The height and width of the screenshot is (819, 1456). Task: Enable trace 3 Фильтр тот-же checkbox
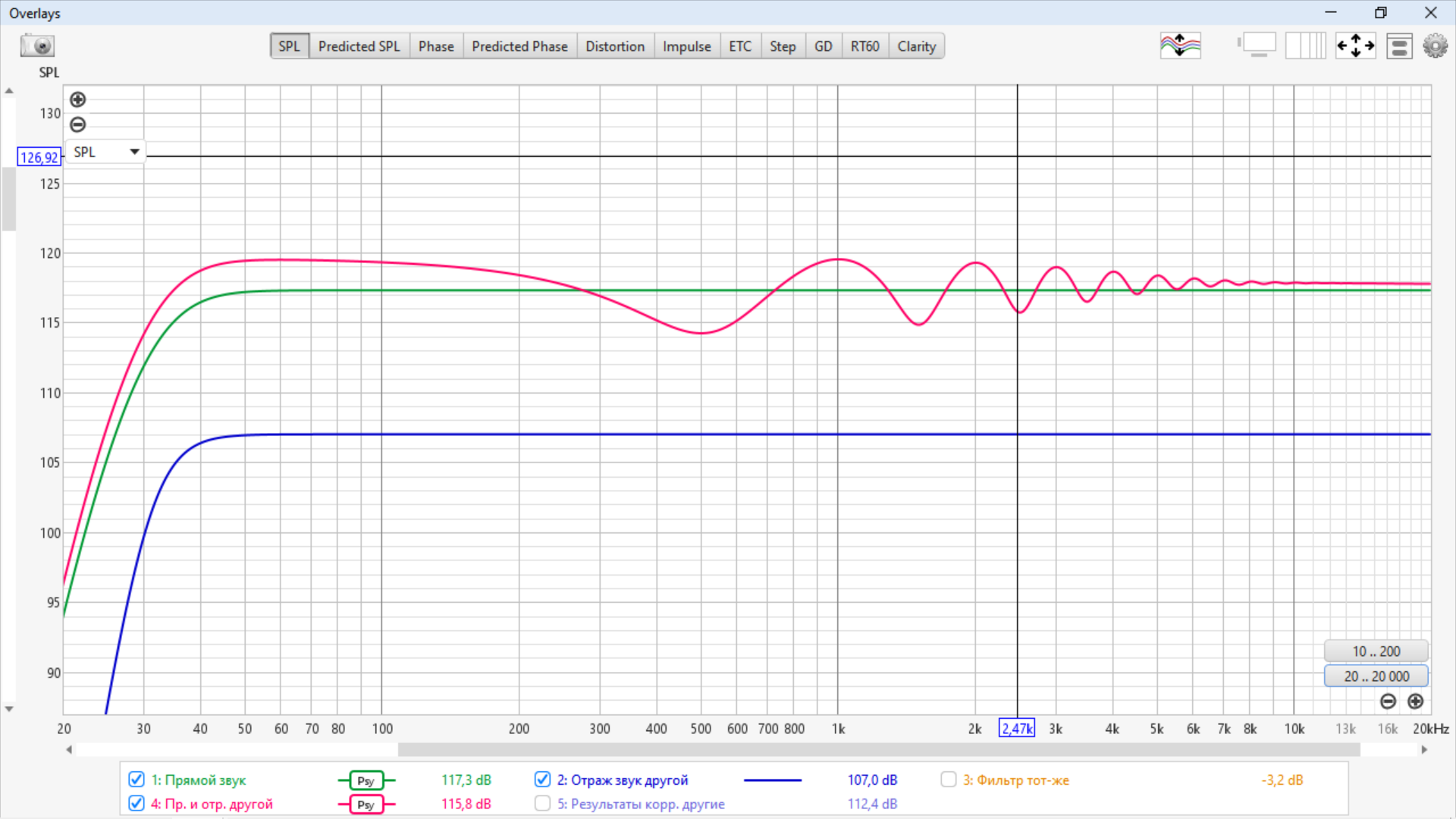(x=948, y=780)
